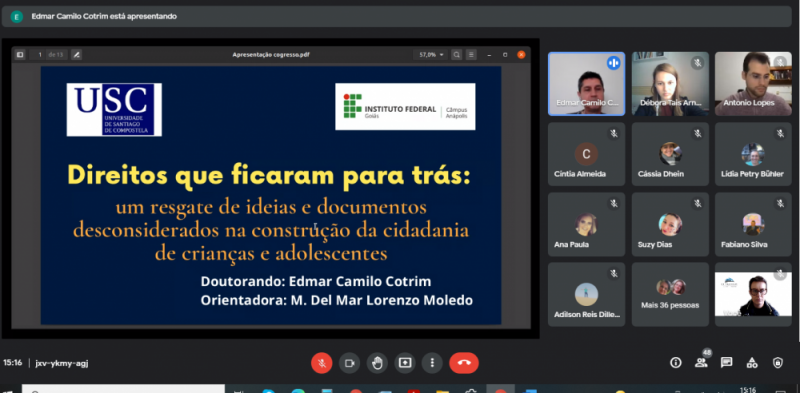Select Adilson Reis participant tile
Image resolution: width=800 pixels, height=393 pixels.
tap(586, 294)
